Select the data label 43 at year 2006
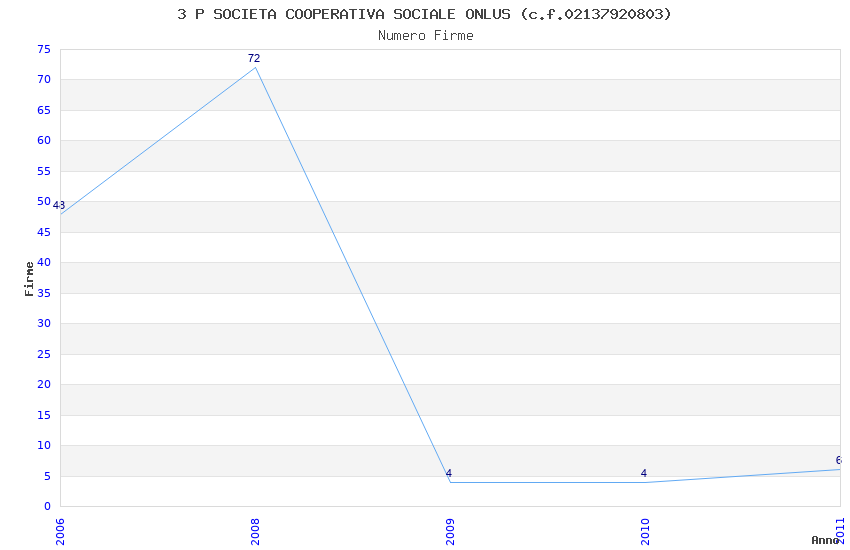 tap(59, 205)
